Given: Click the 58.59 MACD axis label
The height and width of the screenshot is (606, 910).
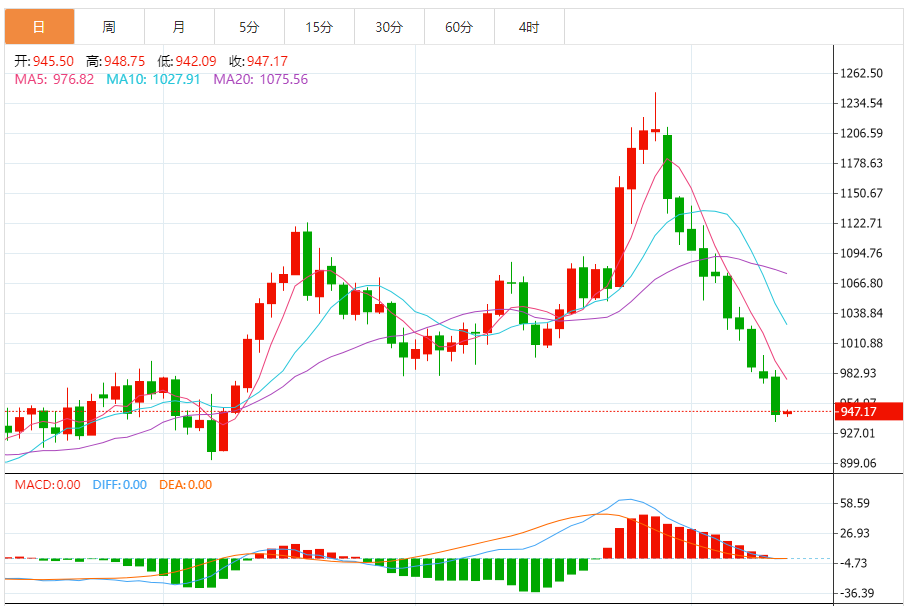Looking at the screenshot, I should point(855,503).
